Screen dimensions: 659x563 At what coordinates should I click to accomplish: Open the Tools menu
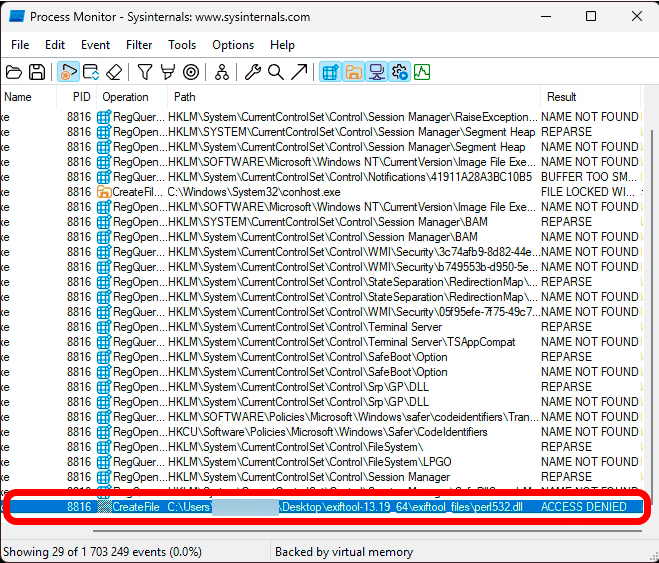click(x=182, y=45)
